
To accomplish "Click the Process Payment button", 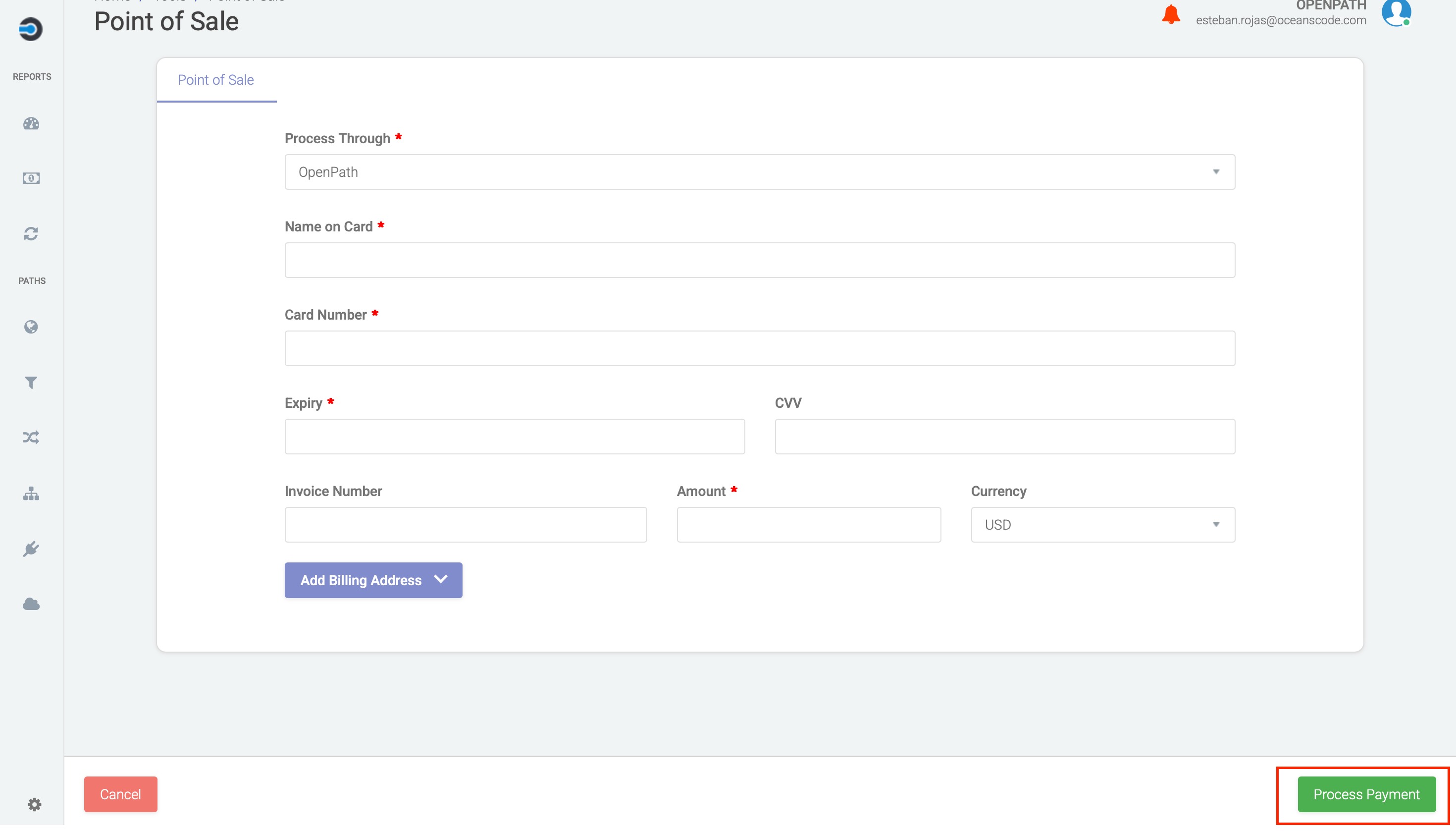I will tap(1366, 794).
